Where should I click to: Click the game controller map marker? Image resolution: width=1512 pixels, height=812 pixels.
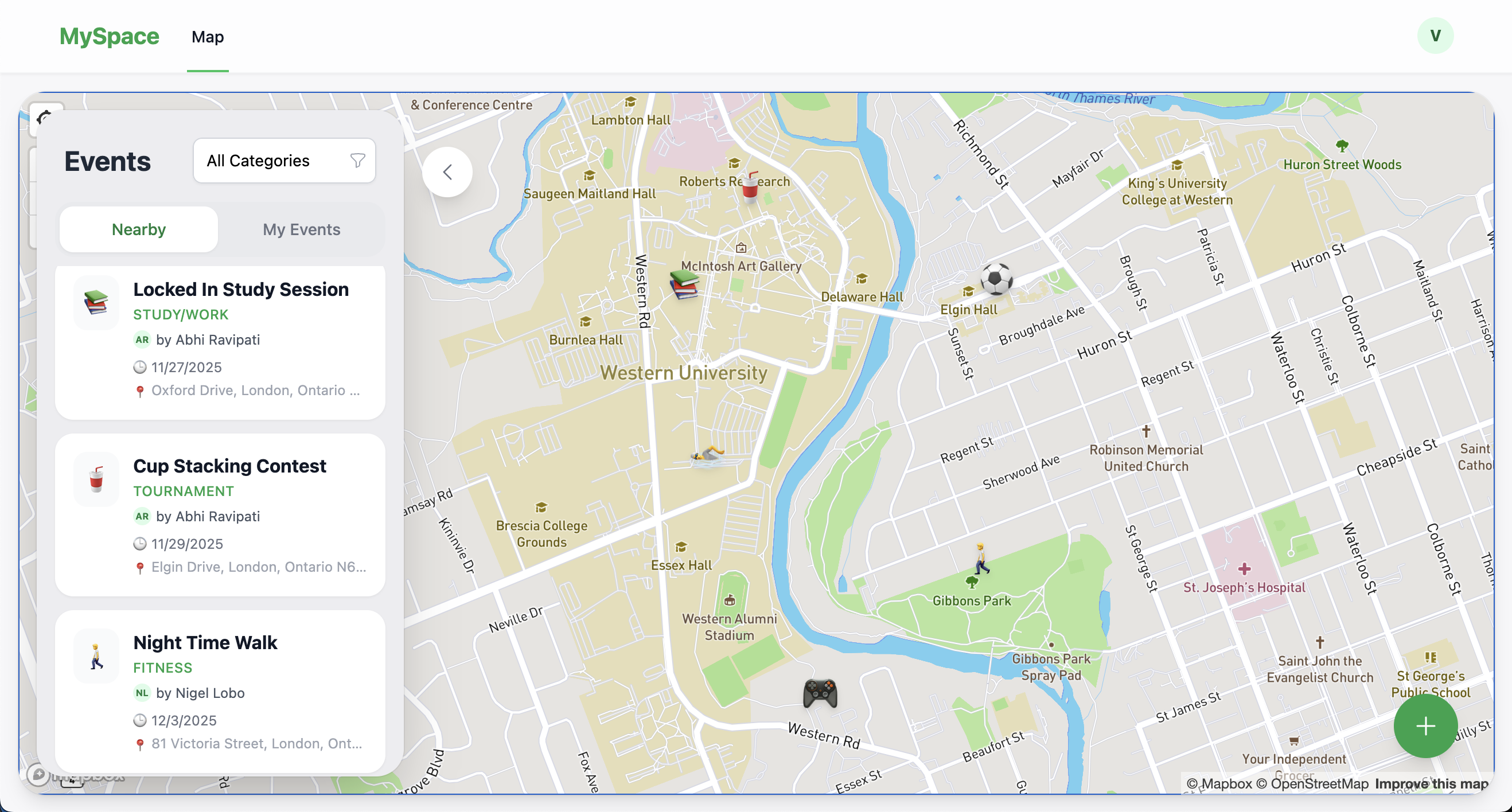coord(820,693)
